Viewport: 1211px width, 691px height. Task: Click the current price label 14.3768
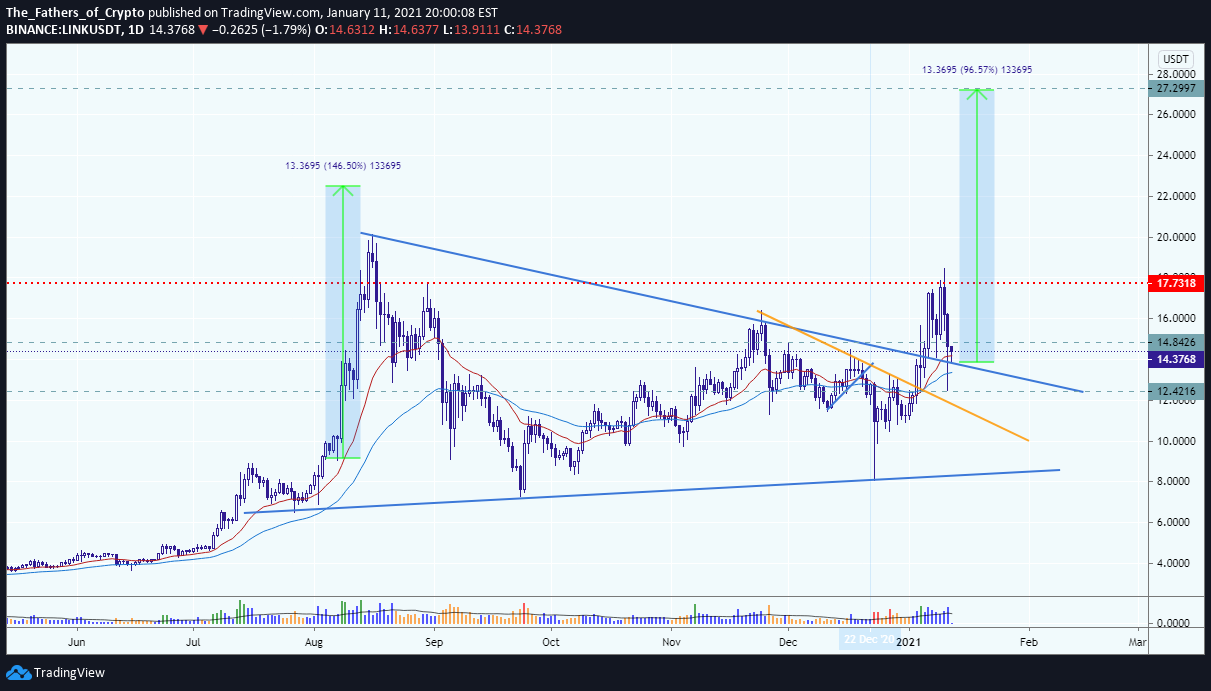pos(1175,358)
